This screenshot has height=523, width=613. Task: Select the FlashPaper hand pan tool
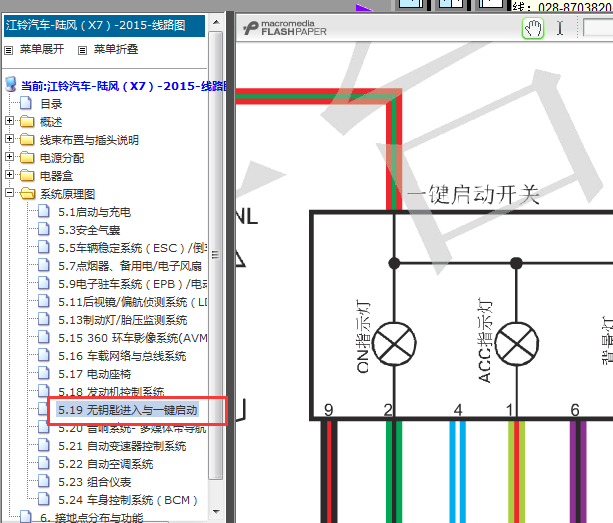tap(533, 29)
